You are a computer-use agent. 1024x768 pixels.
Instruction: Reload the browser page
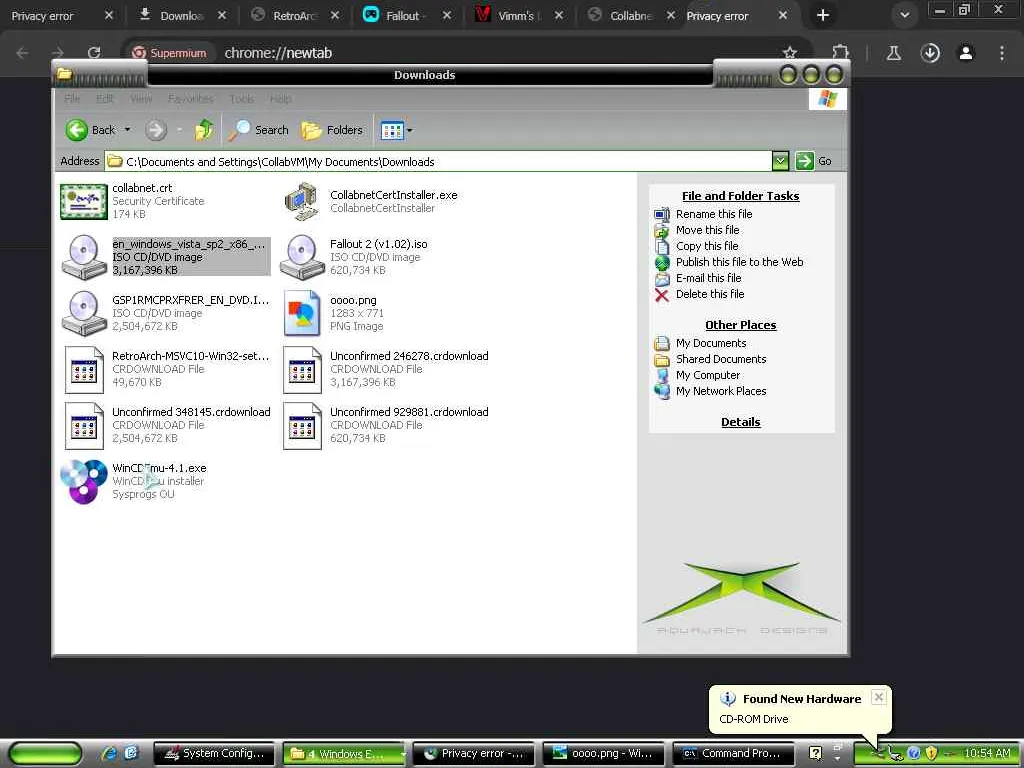click(x=94, y=52)
